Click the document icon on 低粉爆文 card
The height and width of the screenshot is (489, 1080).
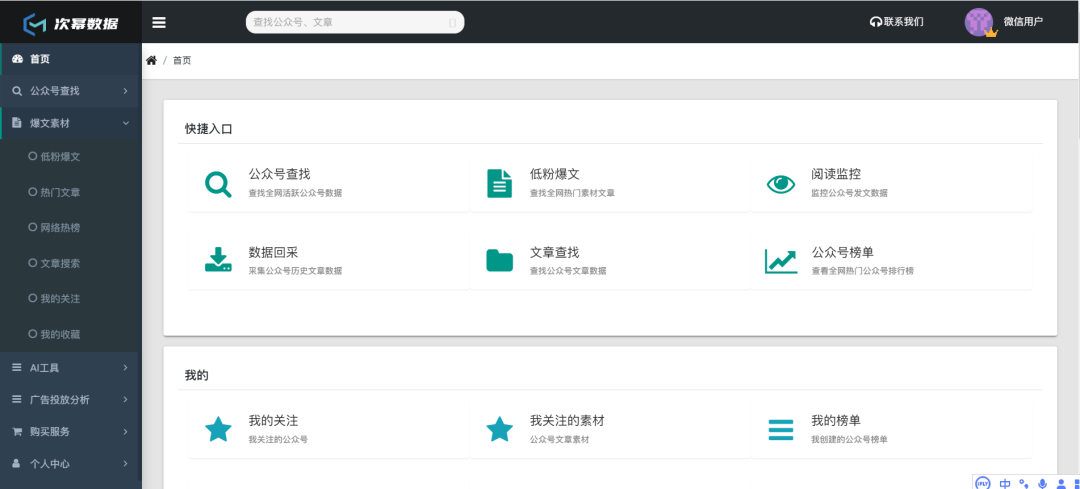click(x=499, y=183)
